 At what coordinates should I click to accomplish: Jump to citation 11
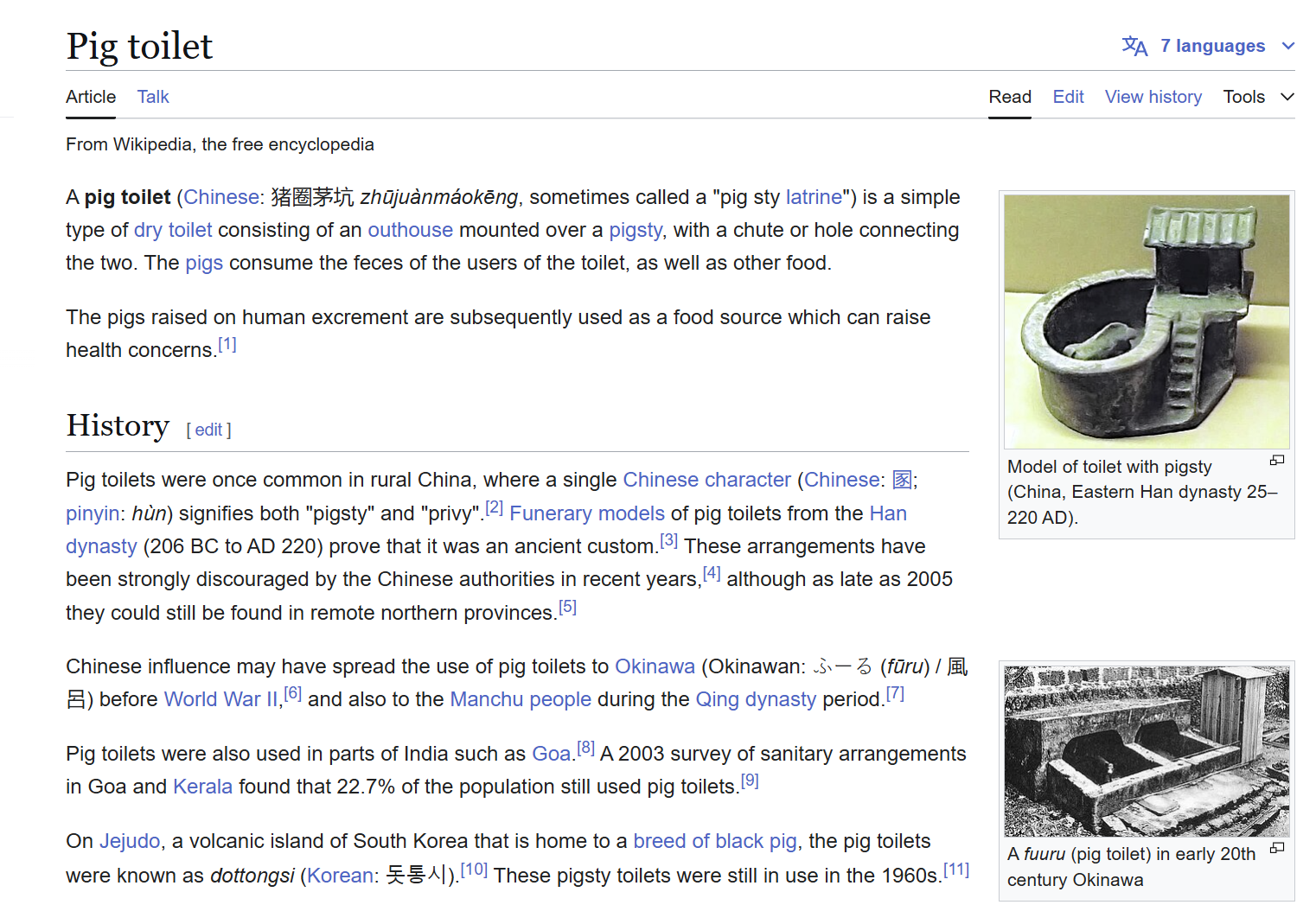click(x=956, y=870)
